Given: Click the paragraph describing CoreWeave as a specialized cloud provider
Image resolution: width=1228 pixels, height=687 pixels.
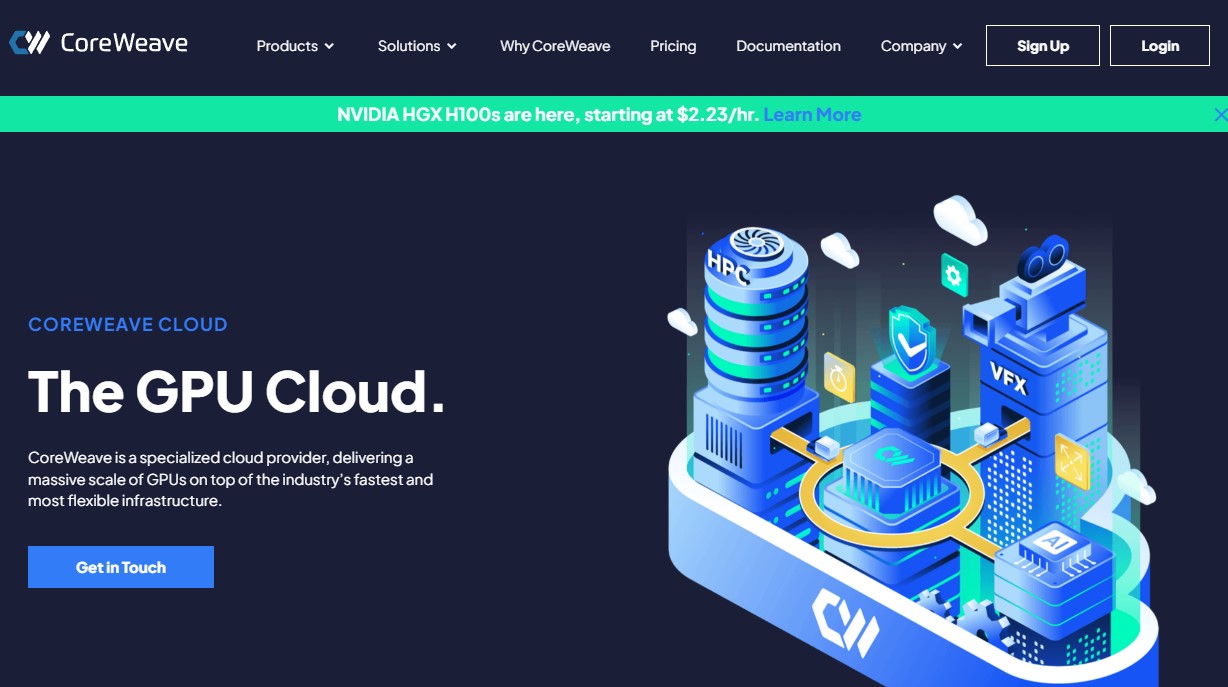Looking at the screenshot, I should (x=231, y=479).
